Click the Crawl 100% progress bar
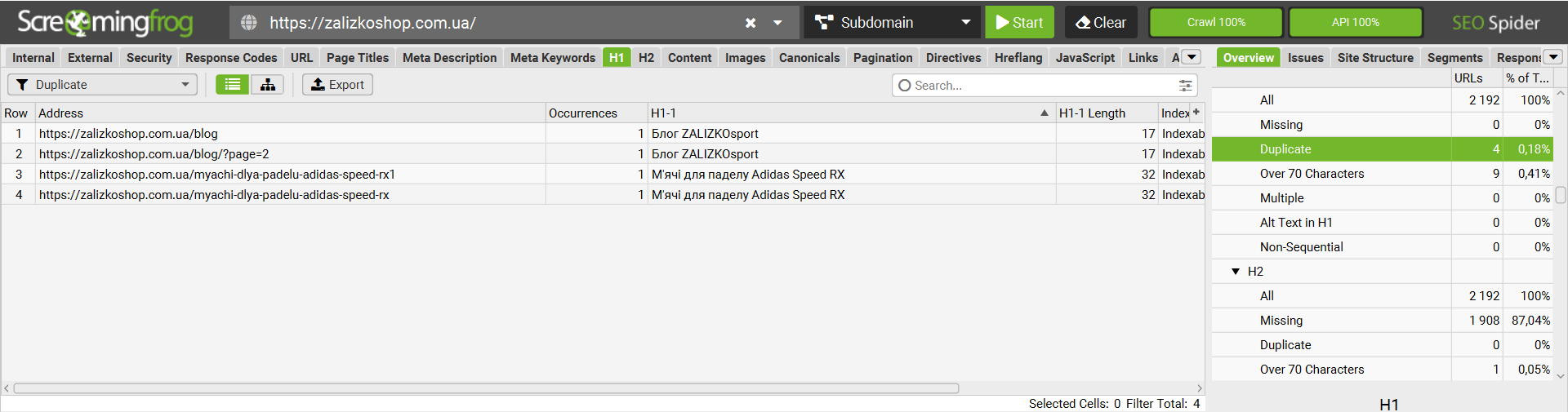Screen dimensions: 1568x412 [1215, 23]
